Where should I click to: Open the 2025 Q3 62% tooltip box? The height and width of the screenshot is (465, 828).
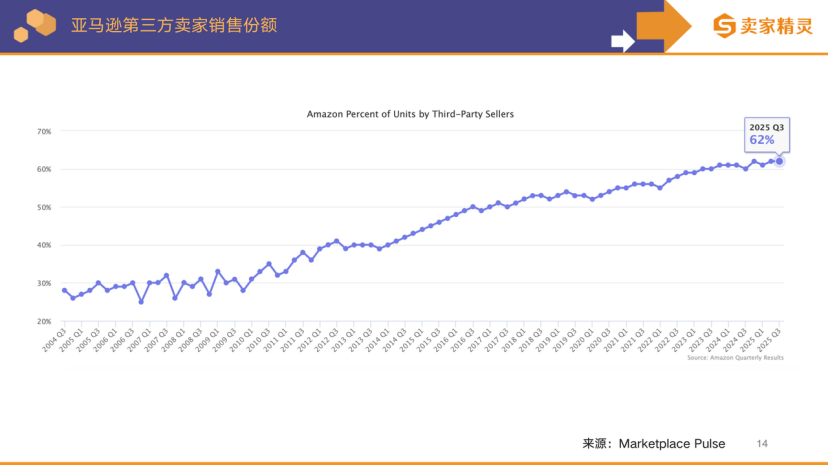(769, 134)
